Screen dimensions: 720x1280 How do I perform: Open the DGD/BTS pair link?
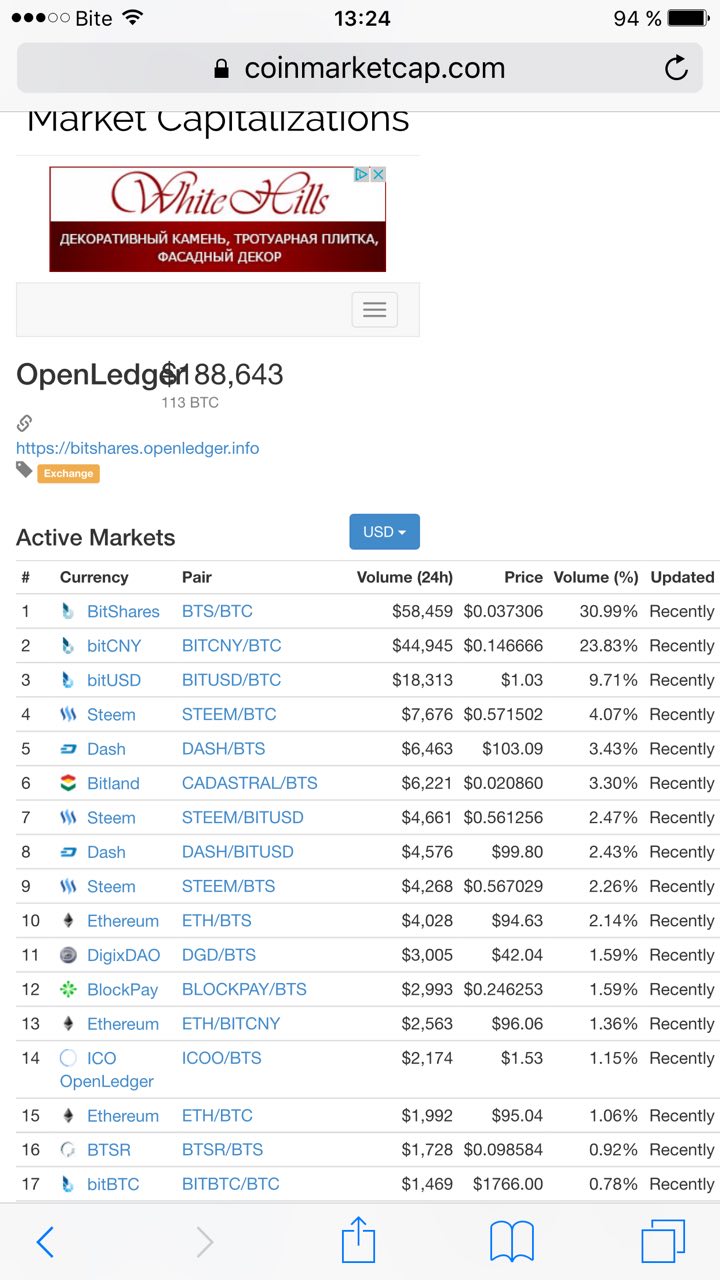point(219,955)
